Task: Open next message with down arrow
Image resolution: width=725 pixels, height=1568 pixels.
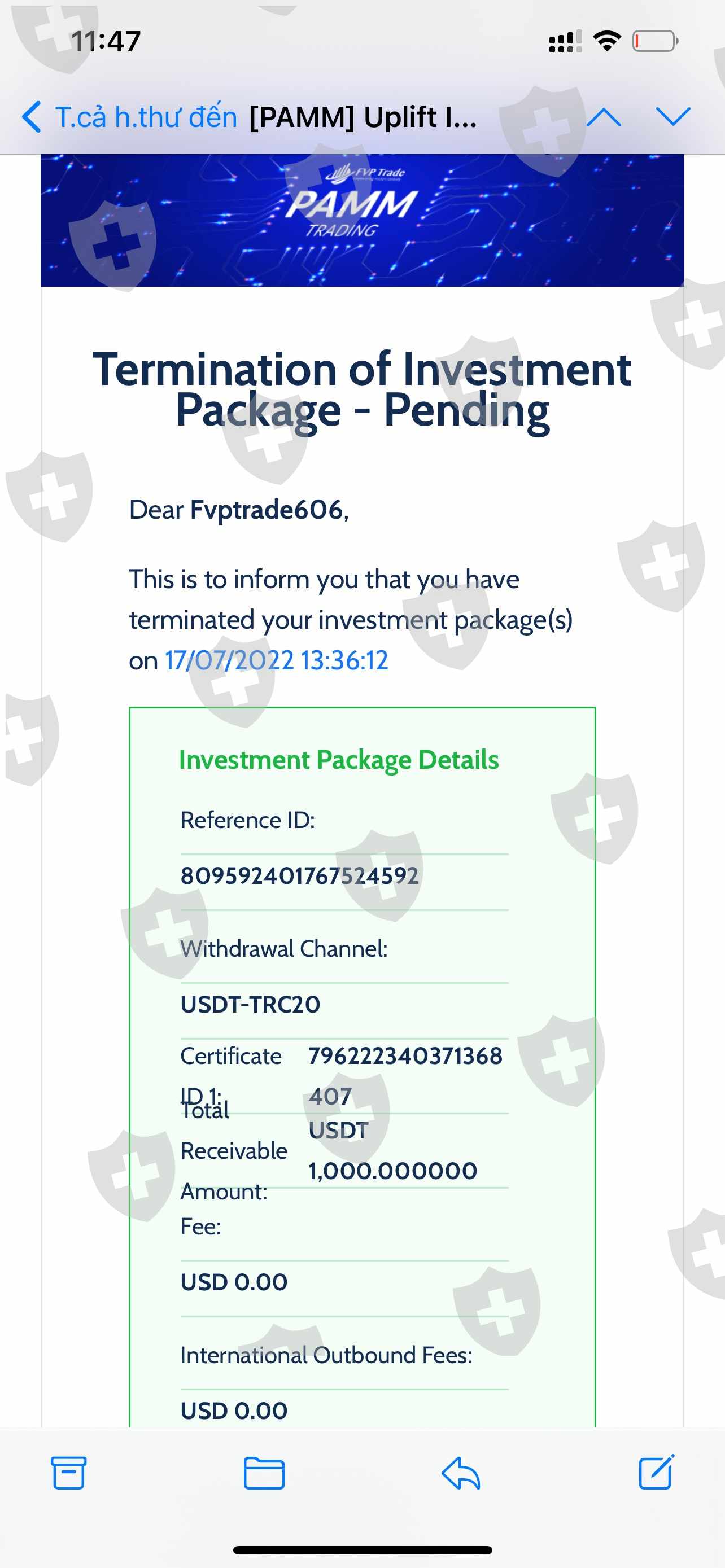Action: point(672,116)
